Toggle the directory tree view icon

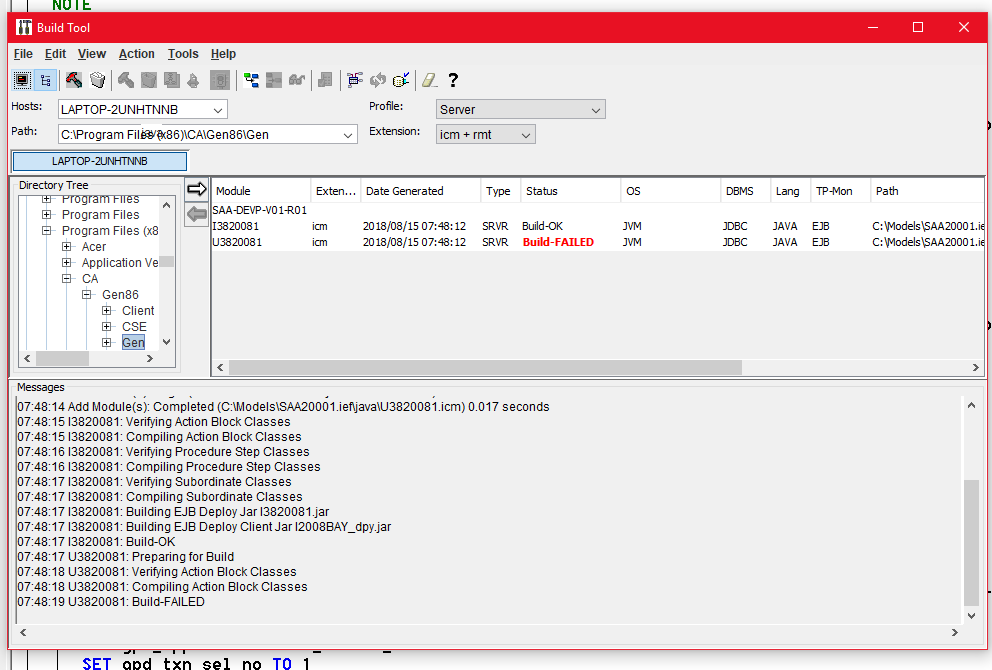coord(46,80)
